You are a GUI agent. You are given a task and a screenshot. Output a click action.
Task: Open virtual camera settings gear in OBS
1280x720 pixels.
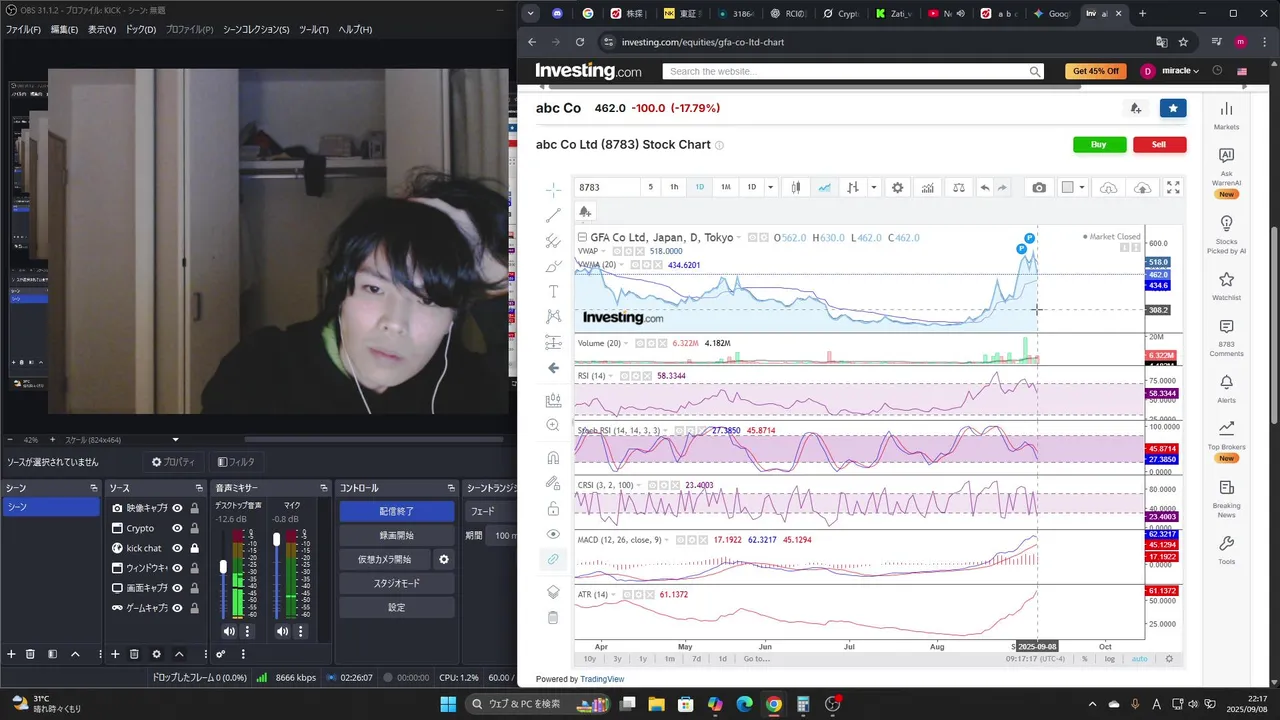click(x=444, y=559)
